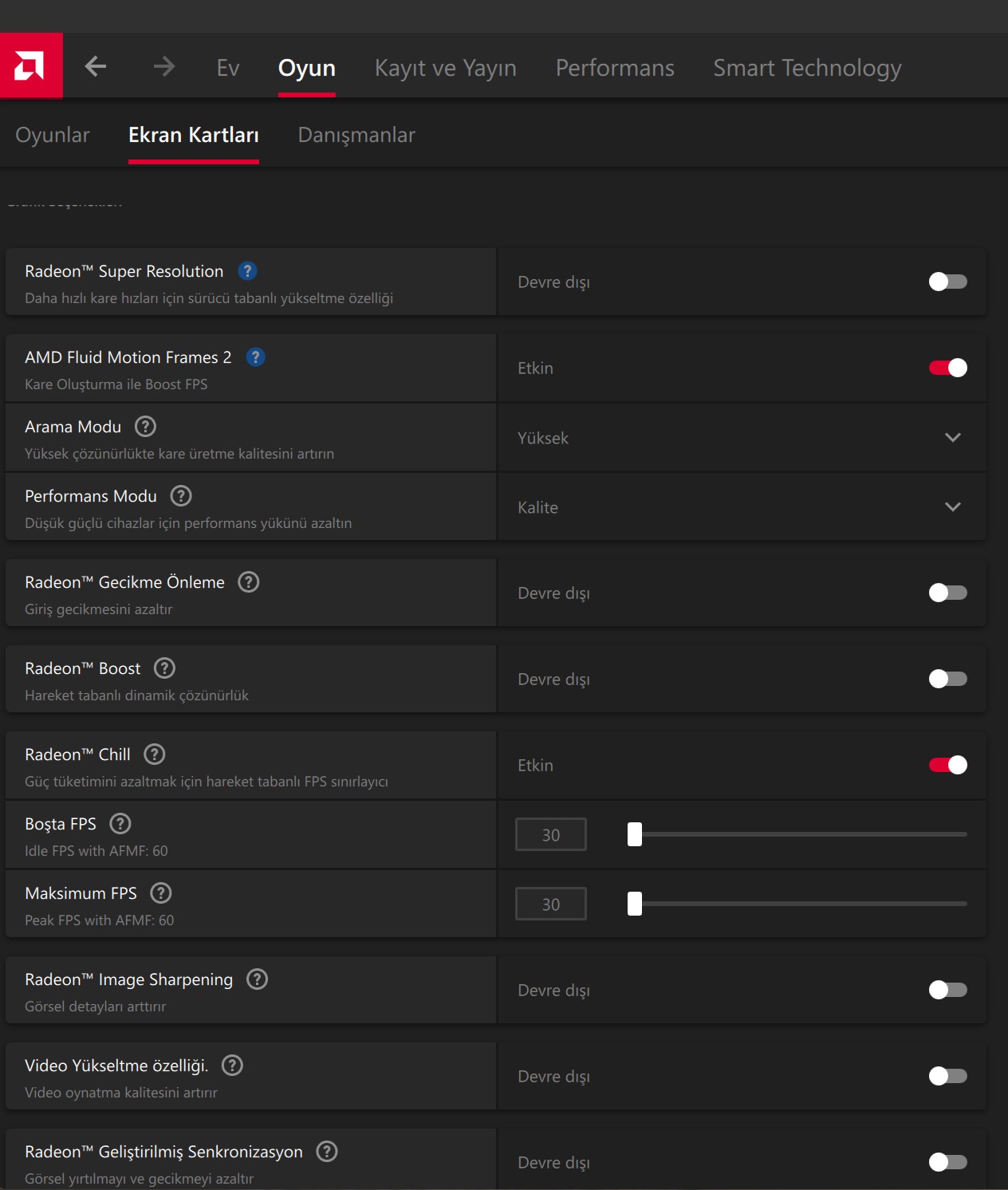The height and width of the screenshot is (1190, 1008).
Task: Open help for Radeon Gecikme Önleme
Action: point(249,582)
